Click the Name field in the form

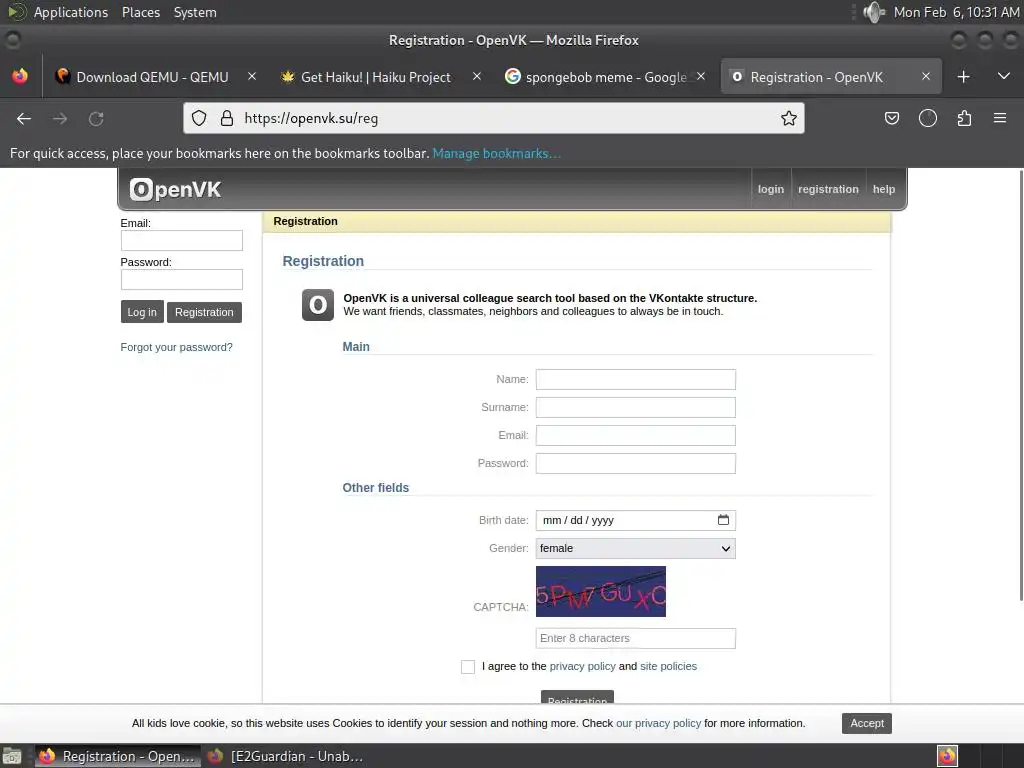click(x=635, y=379)
